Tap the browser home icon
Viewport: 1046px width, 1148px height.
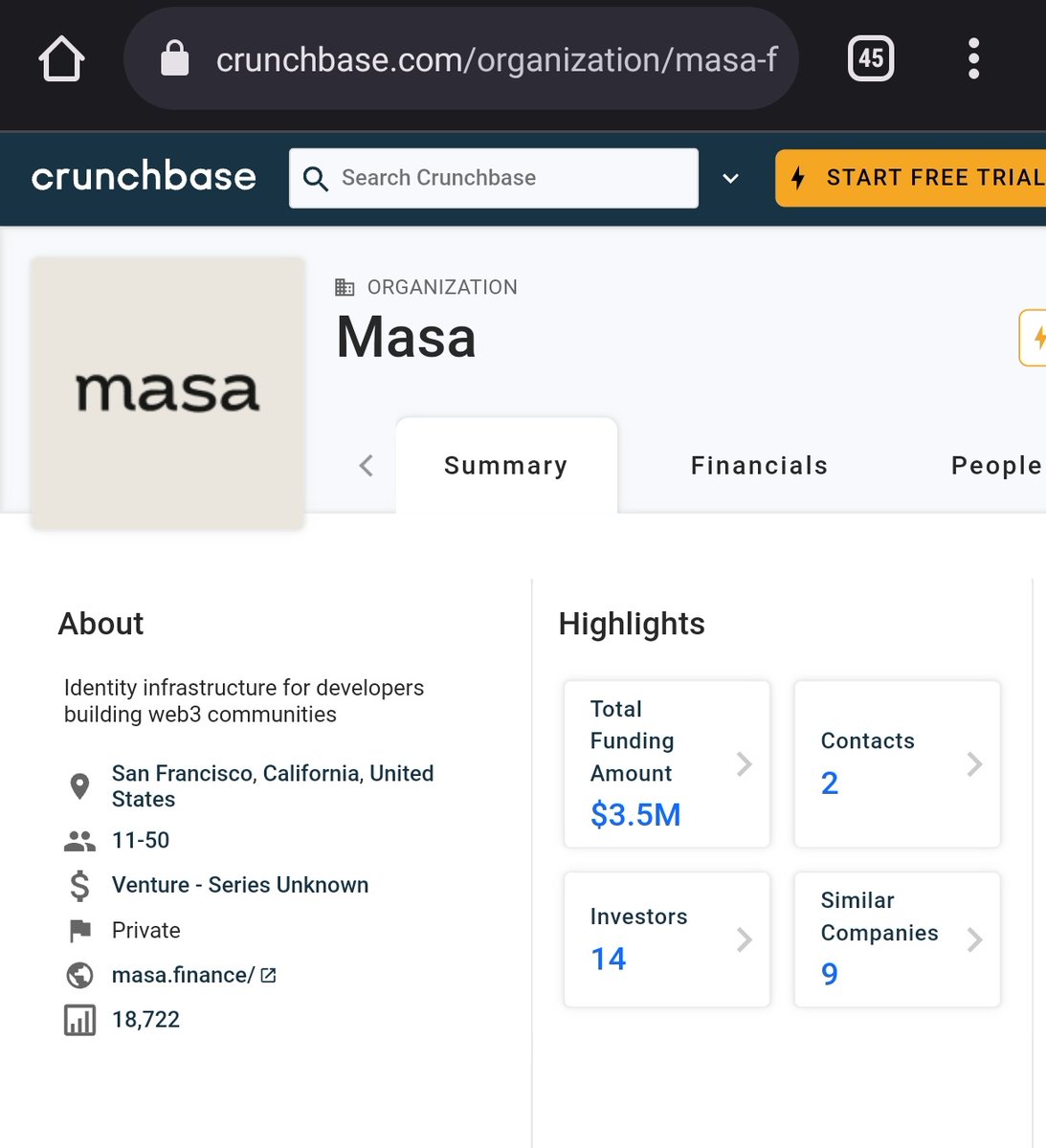[x=62, y=58]
